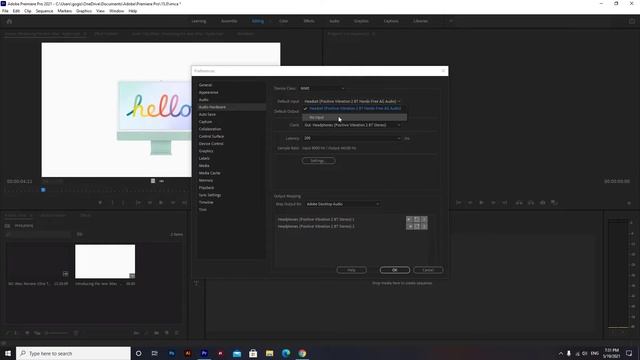Viewport: 640px width, 360px height.
Task: Open the Premiere Pro Home screen icon
Action: pyautogui.click(x=9, y=21)
